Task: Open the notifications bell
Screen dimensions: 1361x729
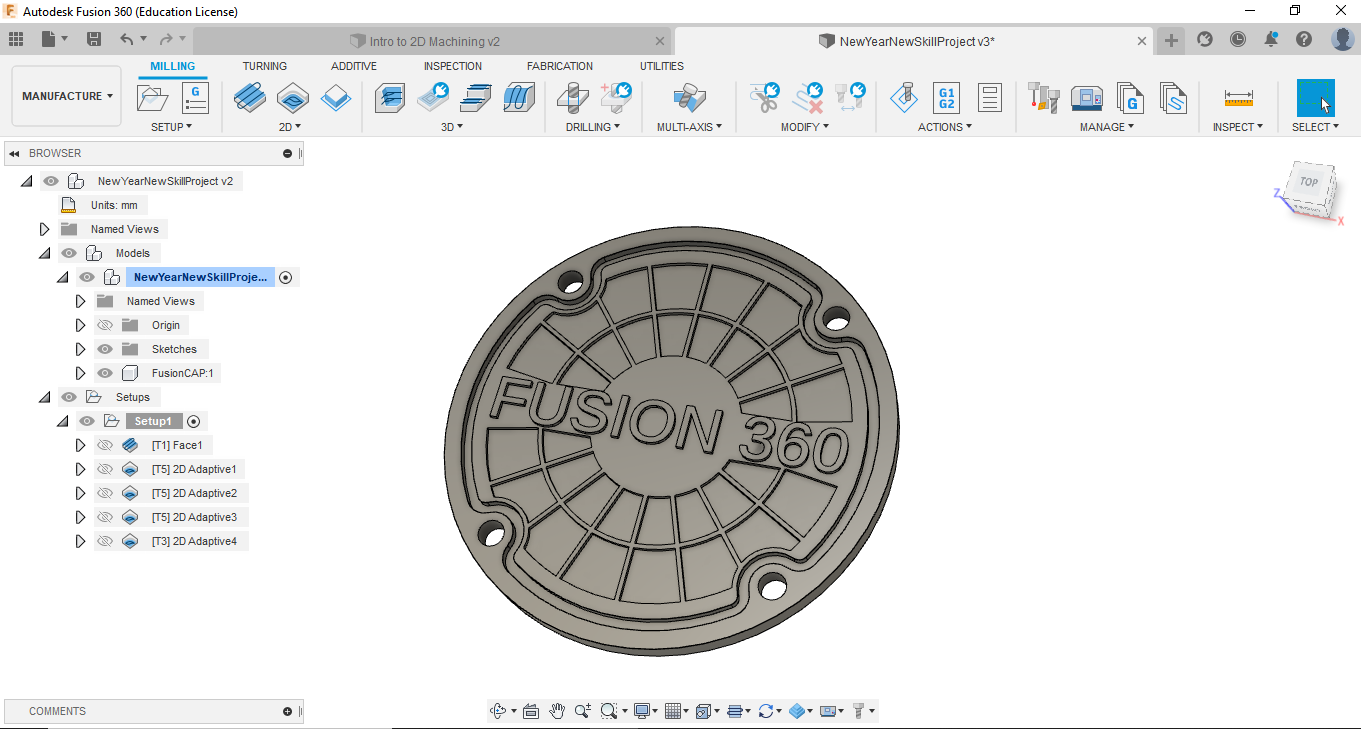Action: click(x=1271, y=39)
